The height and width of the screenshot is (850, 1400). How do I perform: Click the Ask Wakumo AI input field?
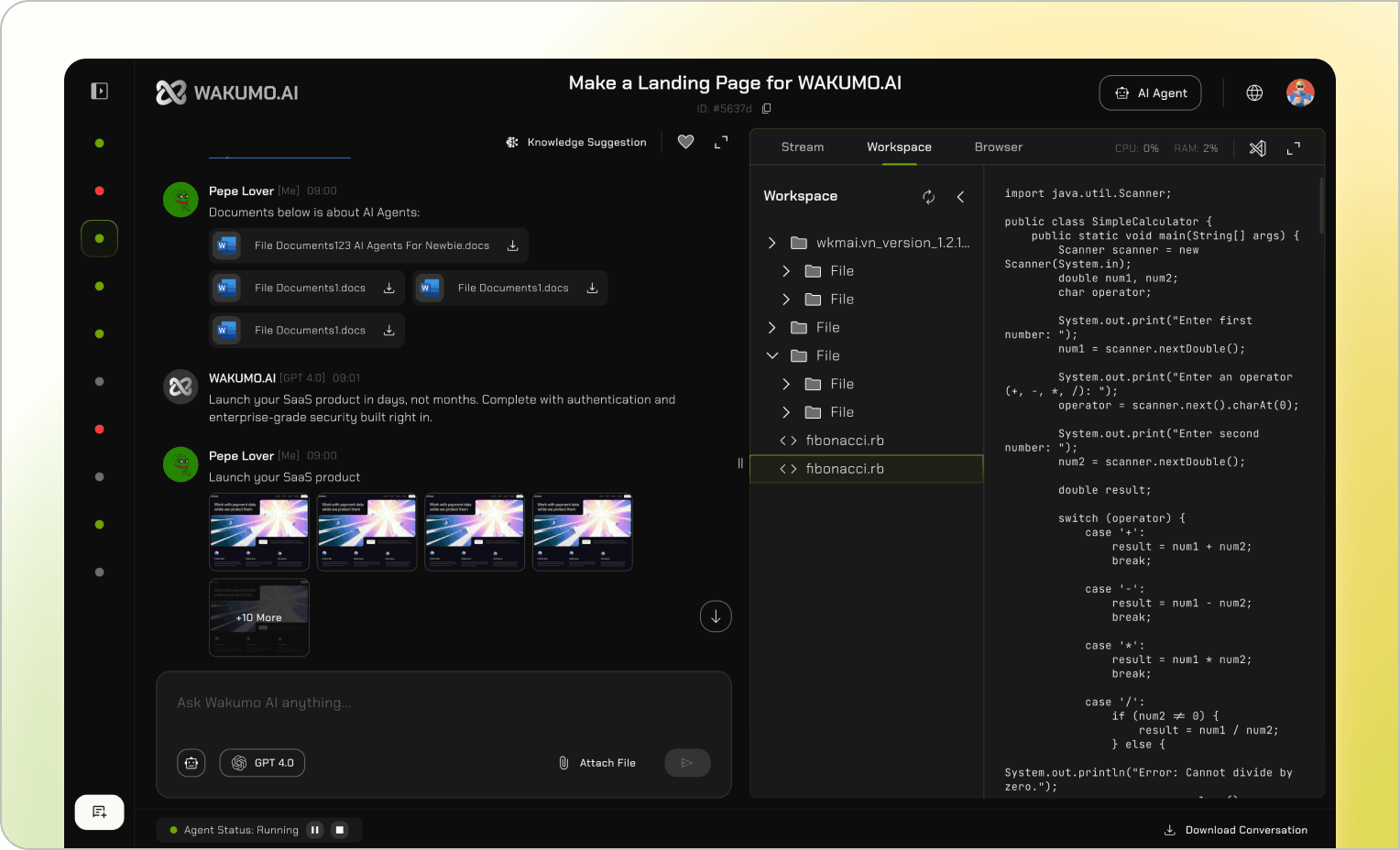[443, 703]
